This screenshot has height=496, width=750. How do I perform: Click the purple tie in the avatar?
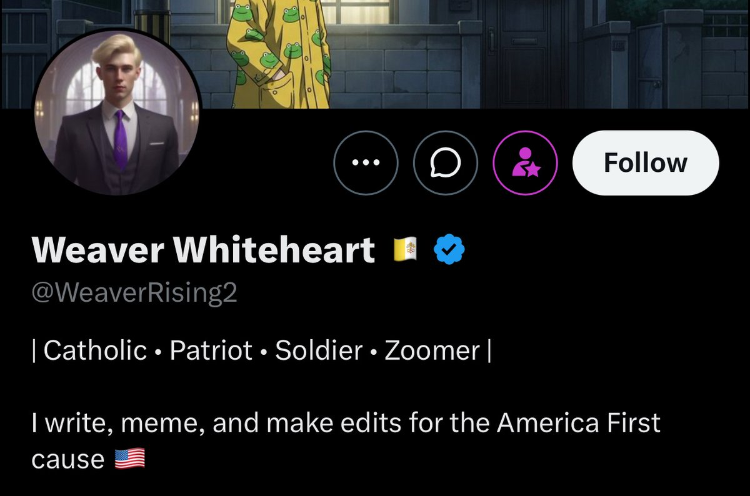coord(121,139)
